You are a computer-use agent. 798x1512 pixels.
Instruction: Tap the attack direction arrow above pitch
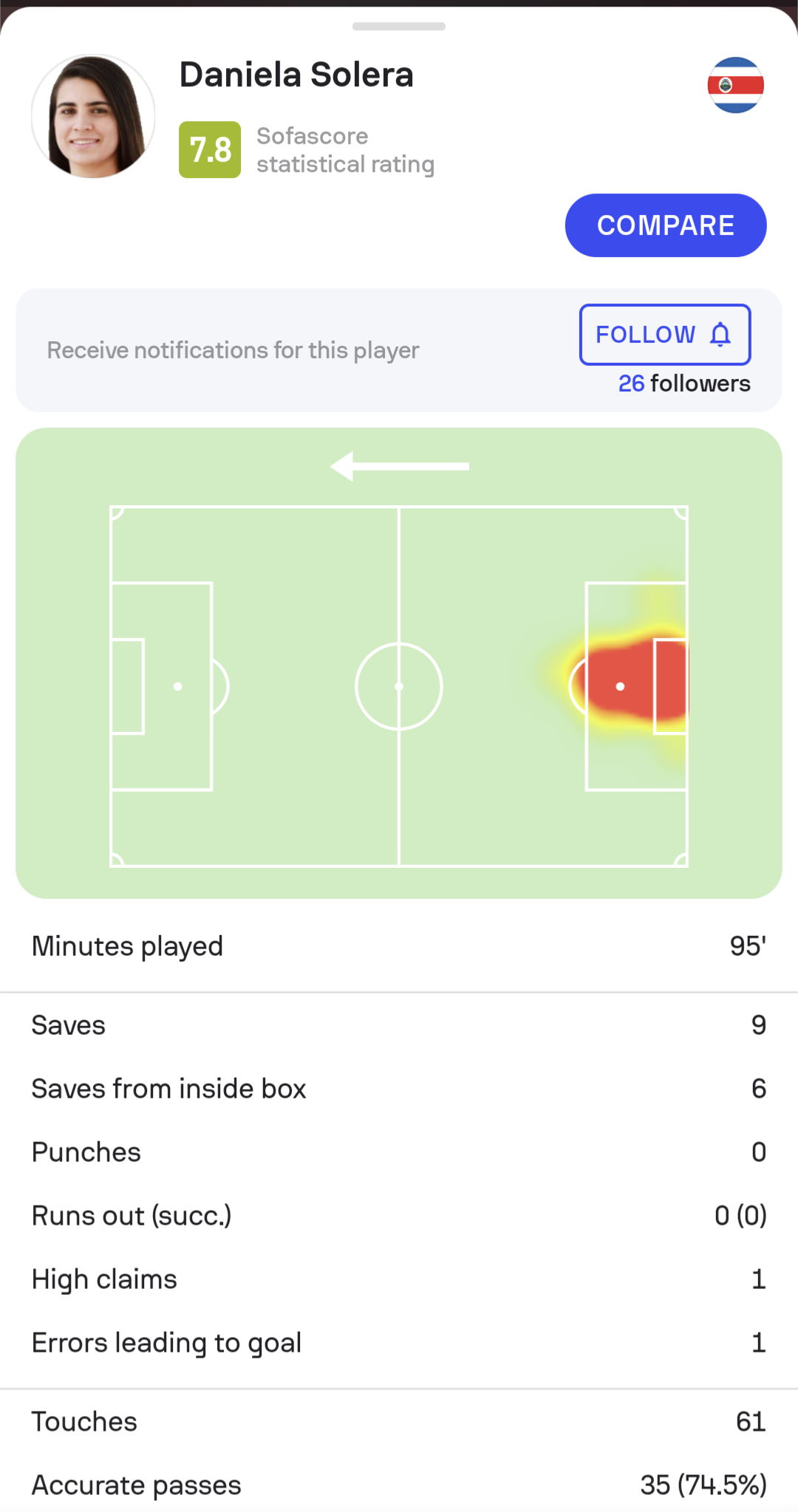click(x=399, y=466)
